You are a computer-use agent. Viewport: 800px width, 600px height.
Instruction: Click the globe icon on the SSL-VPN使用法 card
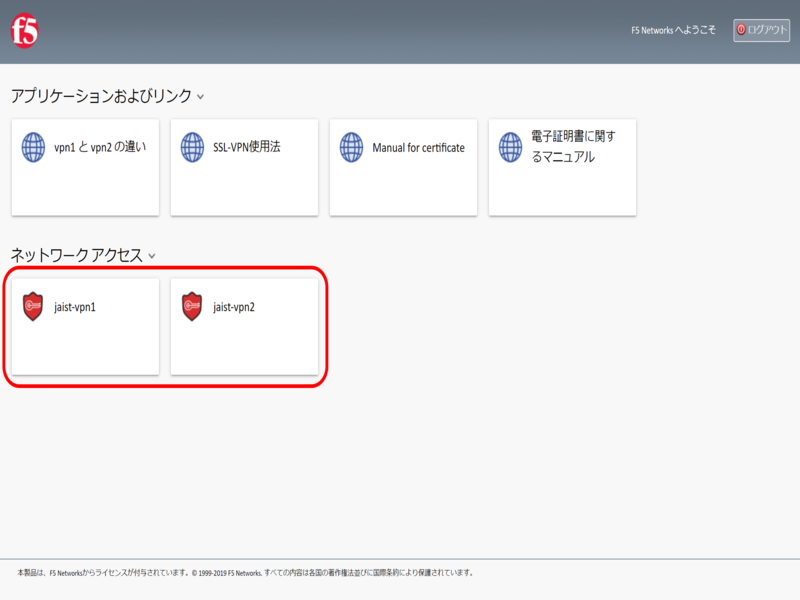(x=192, y=148)
